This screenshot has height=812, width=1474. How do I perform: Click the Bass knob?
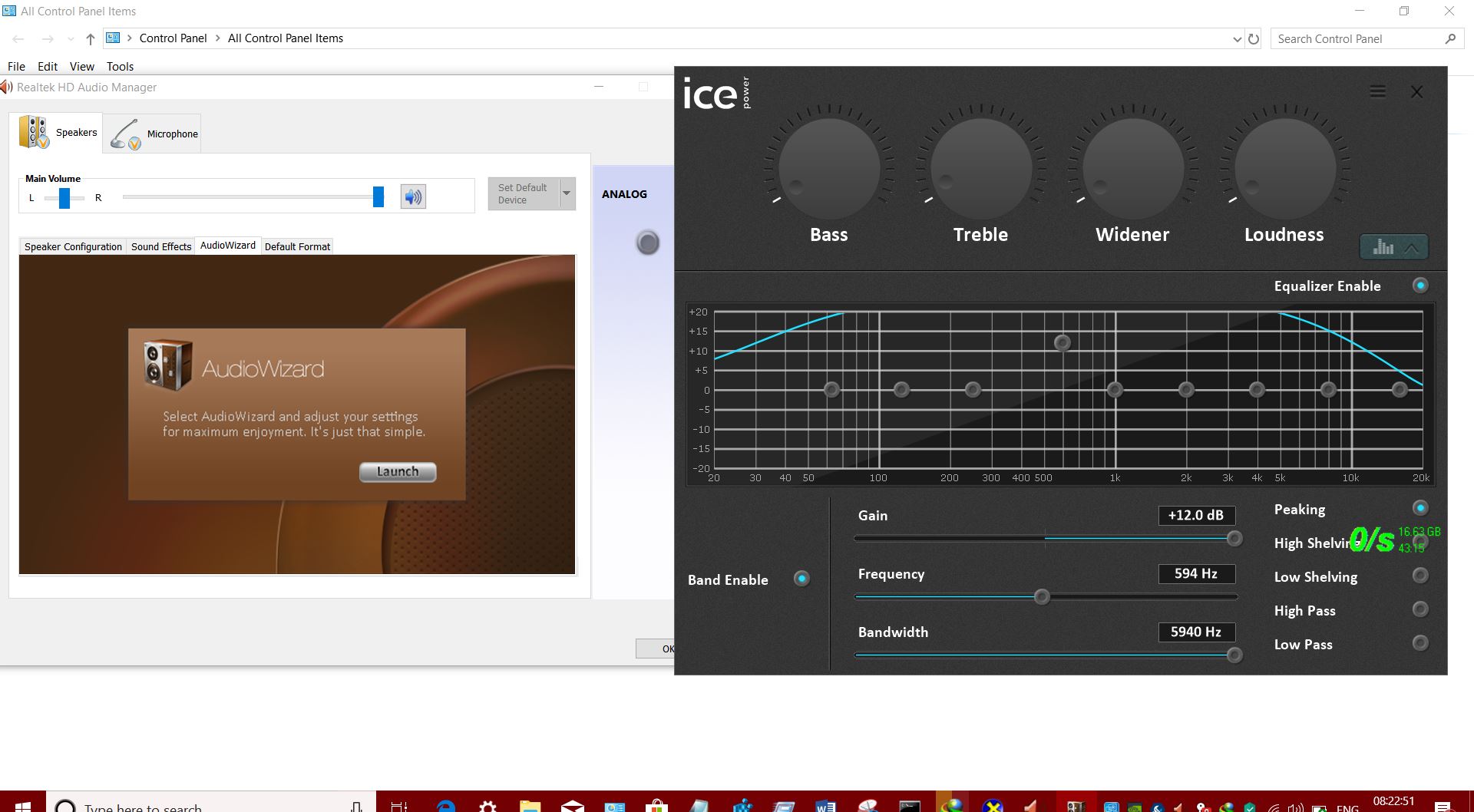(x=829, y=169)
